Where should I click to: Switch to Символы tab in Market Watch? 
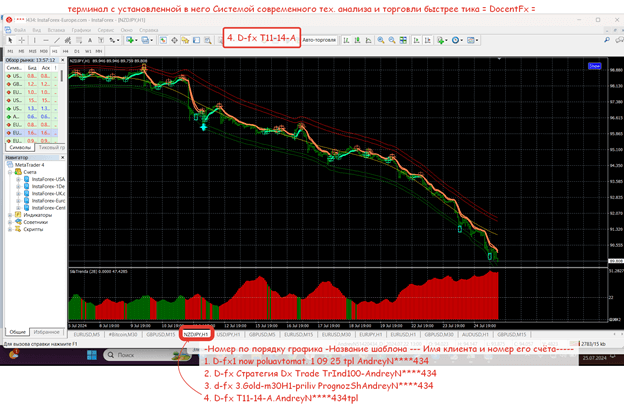[x=20, y=148]
